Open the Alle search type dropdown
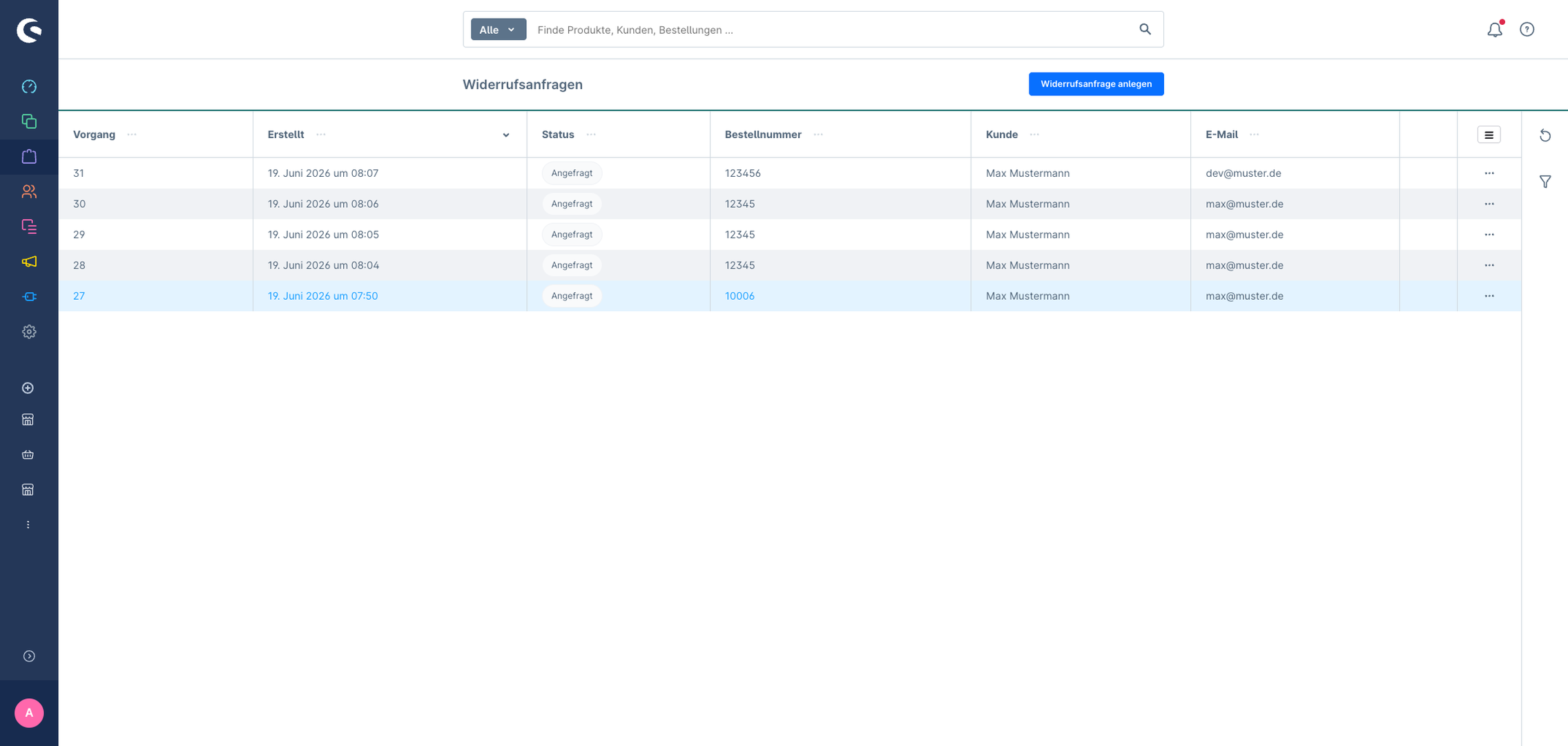 point(499,30)
